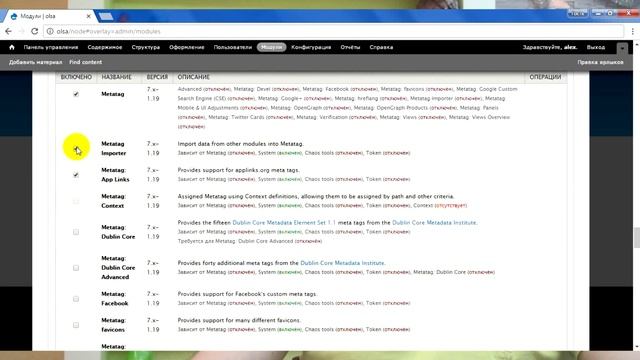
Task: Open Dublin Core Metadata Element Set 1.1 link
Action: (284, 222)
